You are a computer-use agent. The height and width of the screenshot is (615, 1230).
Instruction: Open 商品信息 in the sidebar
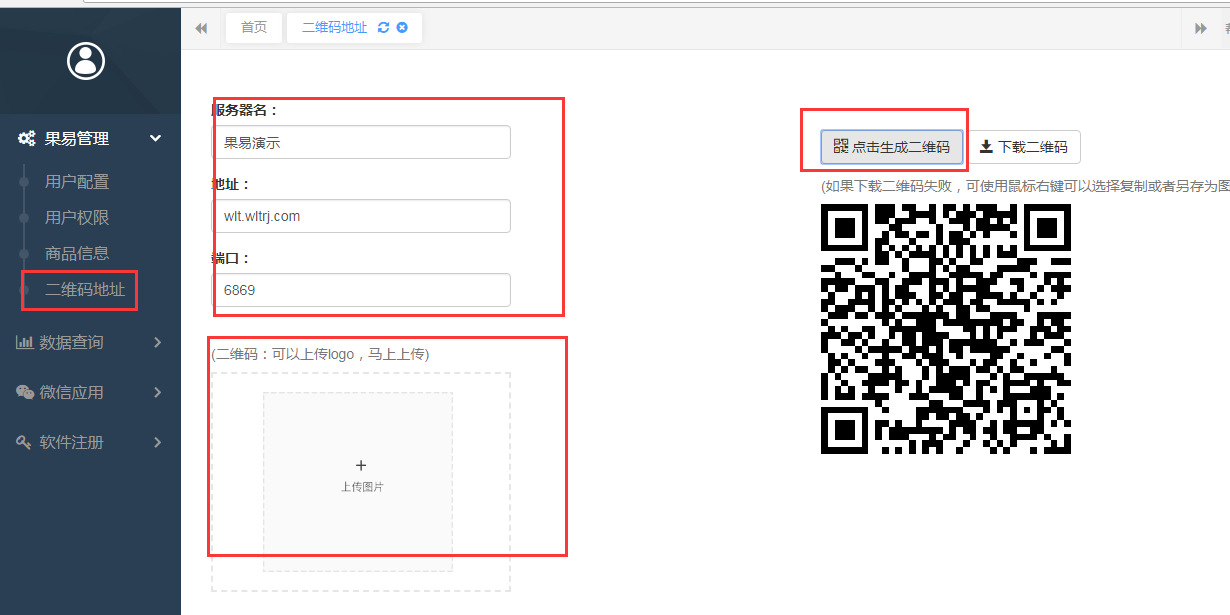tap(77, 254)
